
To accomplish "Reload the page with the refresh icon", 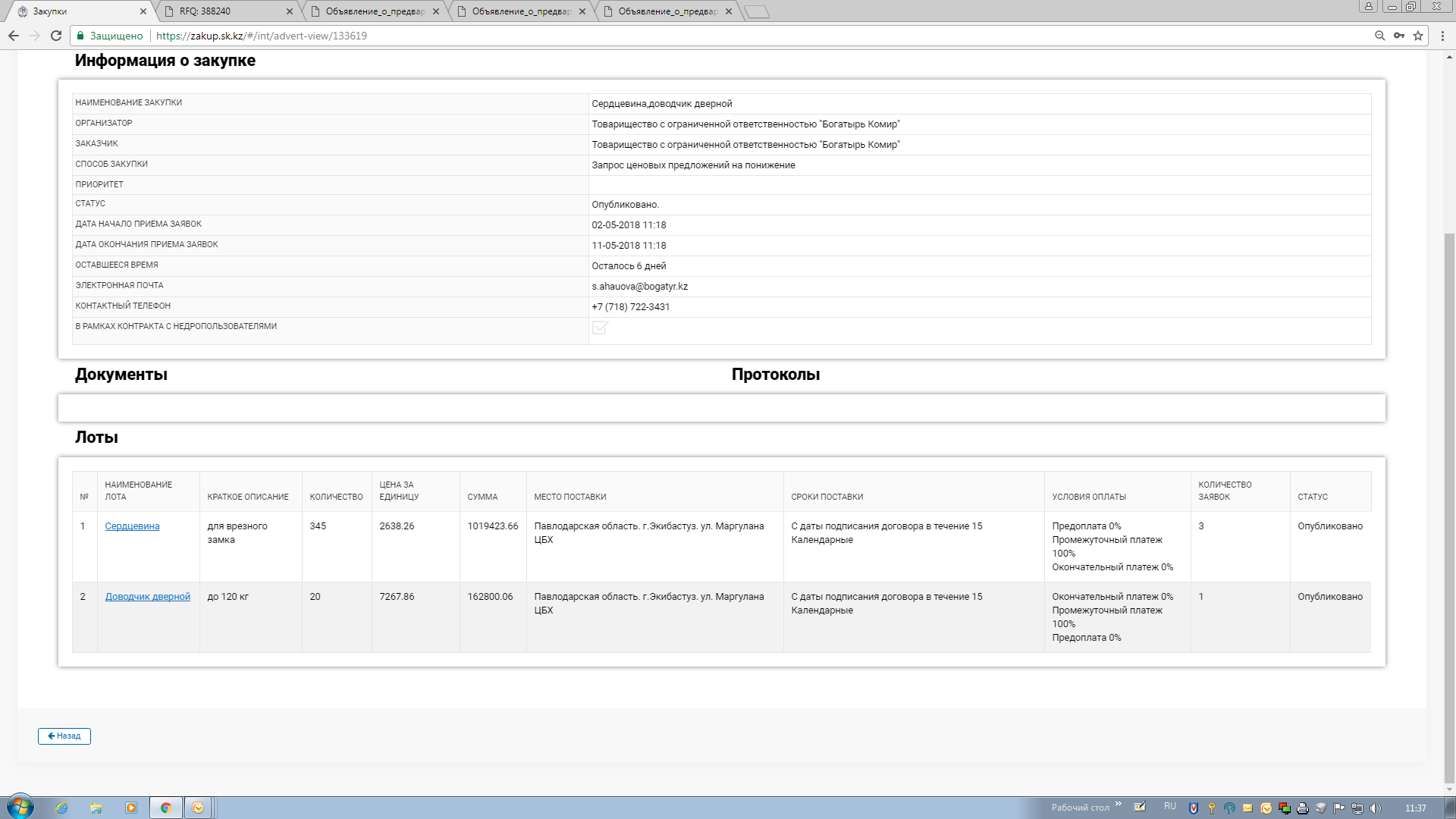I will [x=56, y=36].
